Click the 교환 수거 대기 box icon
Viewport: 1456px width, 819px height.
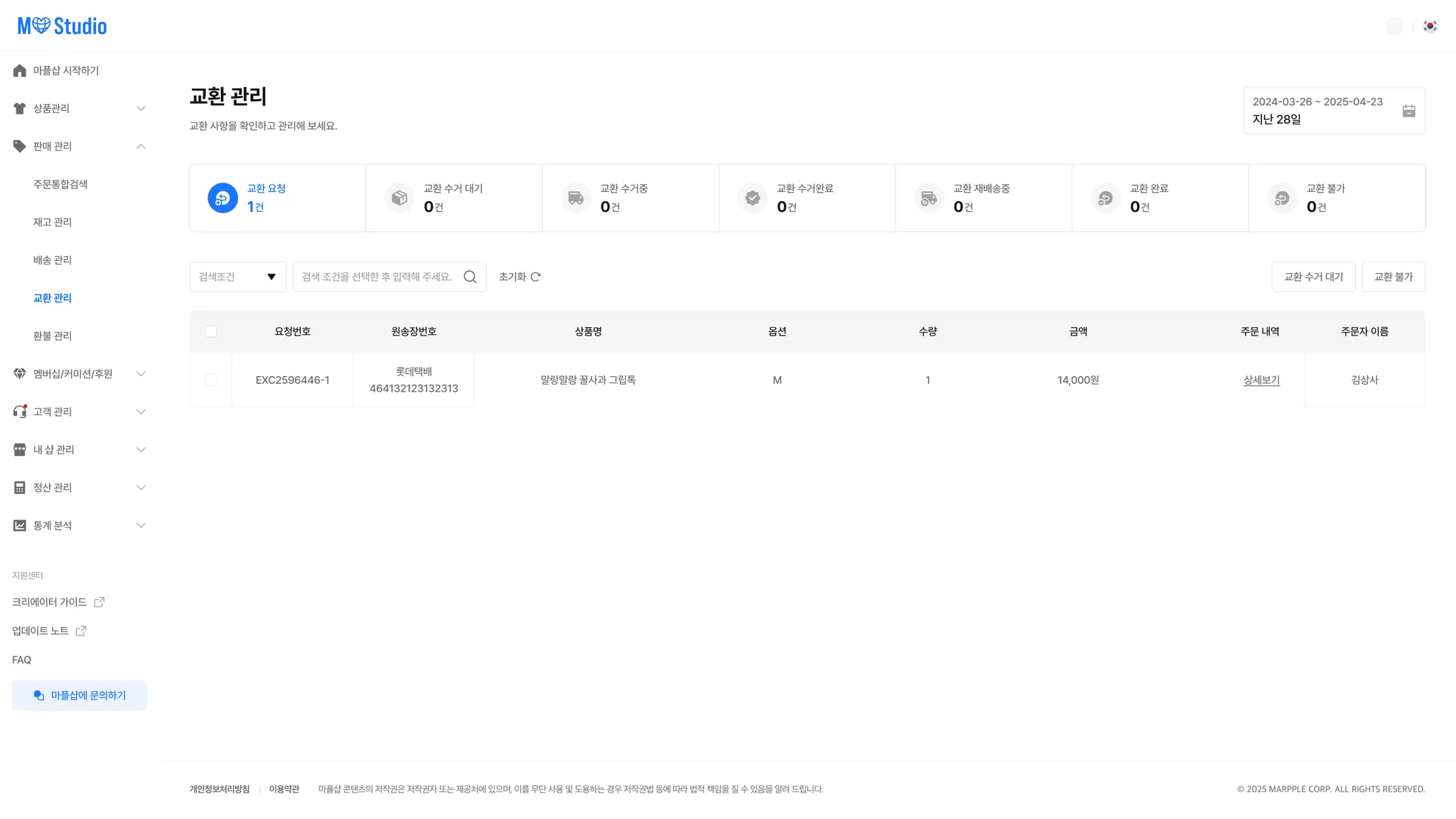pos(400,198)
